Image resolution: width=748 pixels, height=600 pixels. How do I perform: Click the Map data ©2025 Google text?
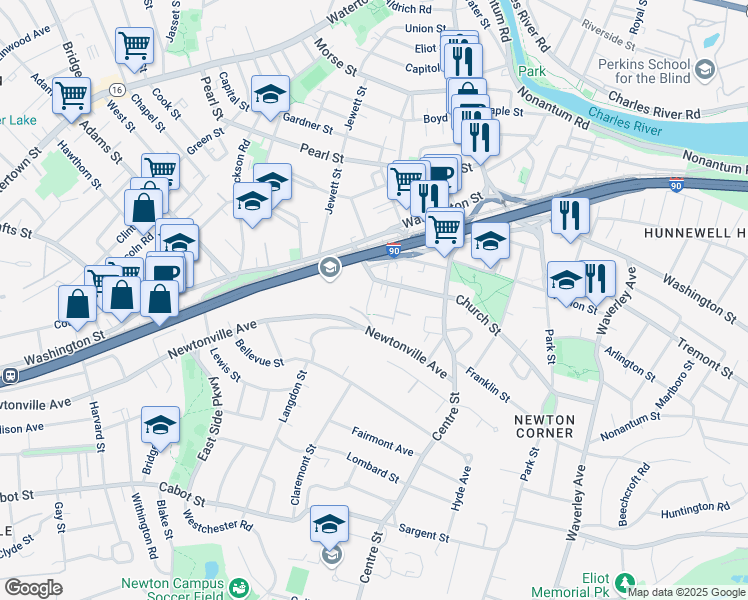point(686,593)
